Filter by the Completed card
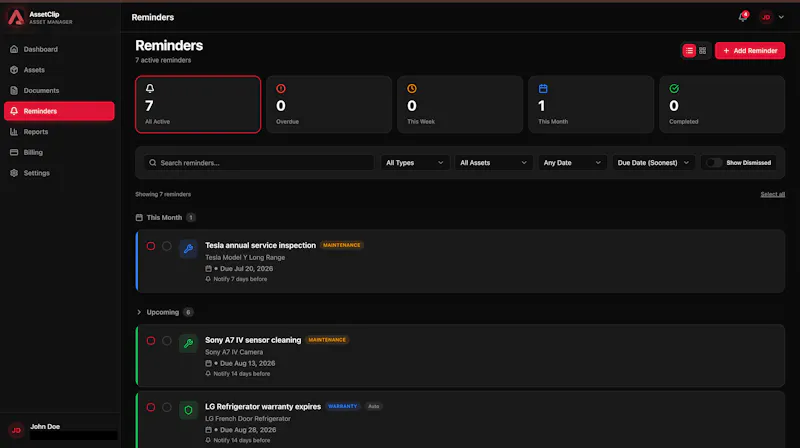The image size is (800, 448). pos(722,104)
